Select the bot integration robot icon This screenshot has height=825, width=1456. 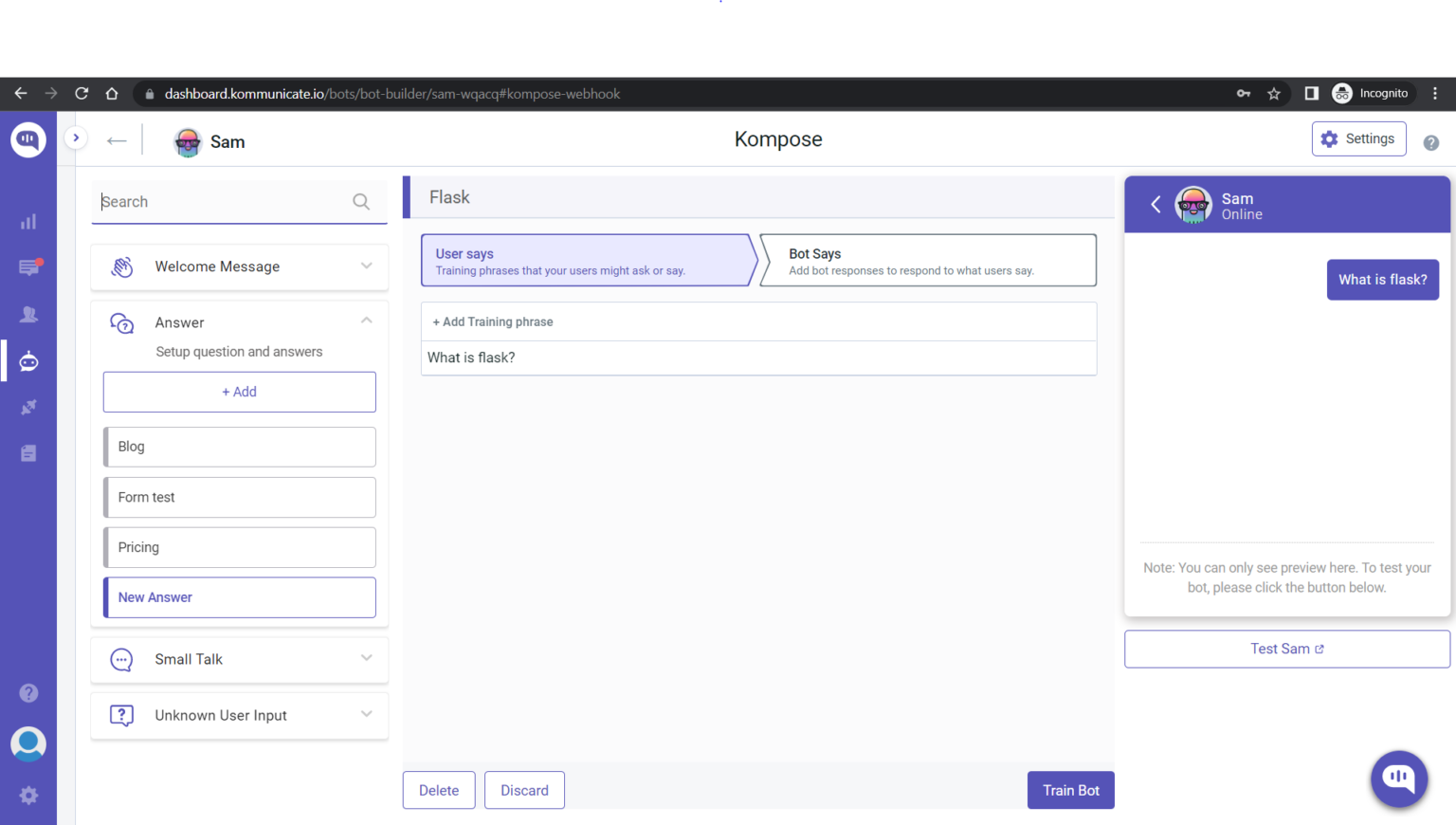tap(28, 361)
